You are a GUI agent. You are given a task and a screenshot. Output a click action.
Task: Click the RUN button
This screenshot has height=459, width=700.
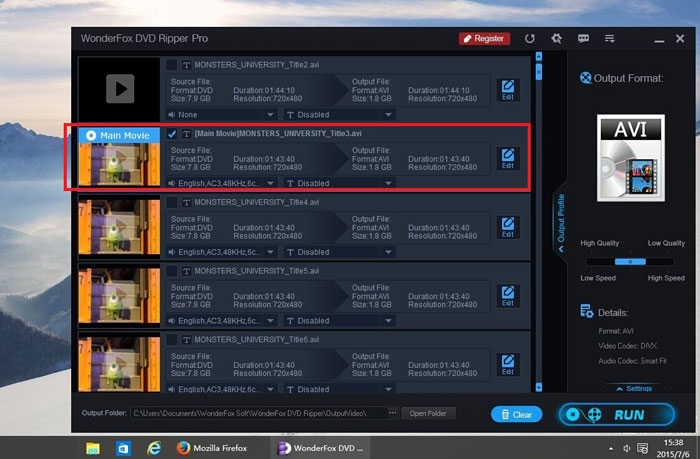pos(617,415)
